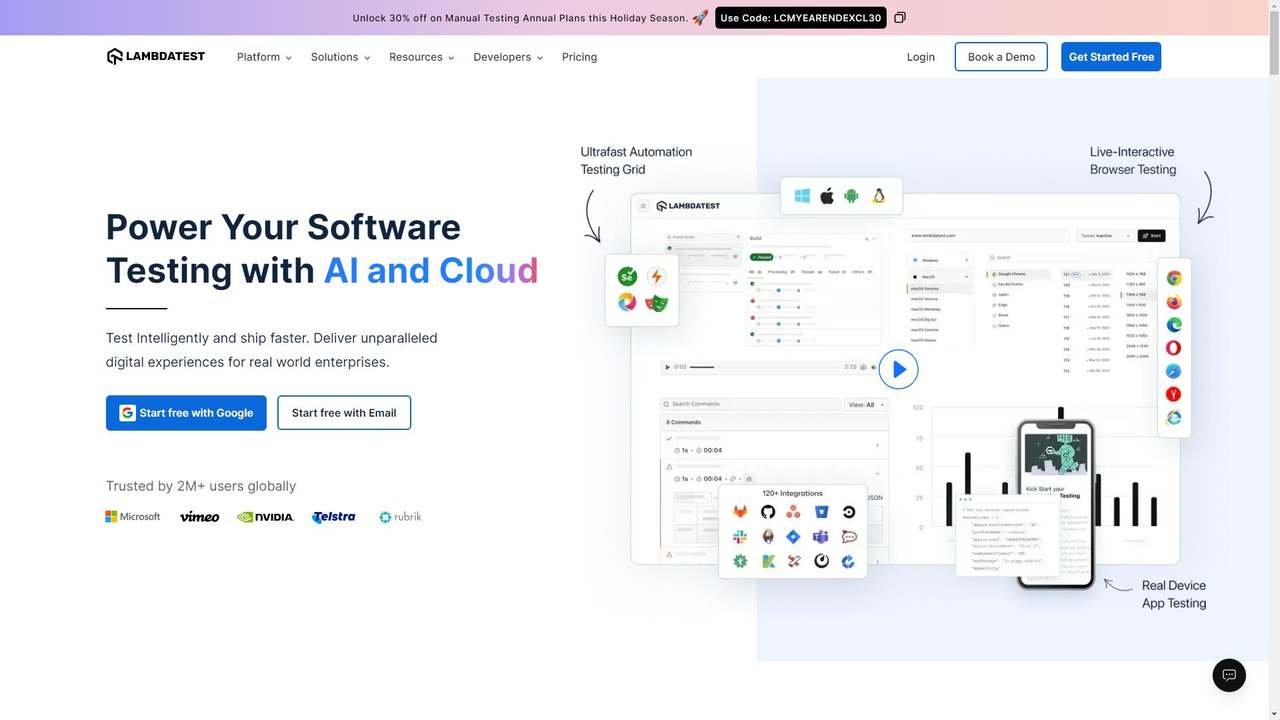Screen dimensions: 1280x720
Task: Click the Jenkins integration icon
Action: [x=768, y=537]
